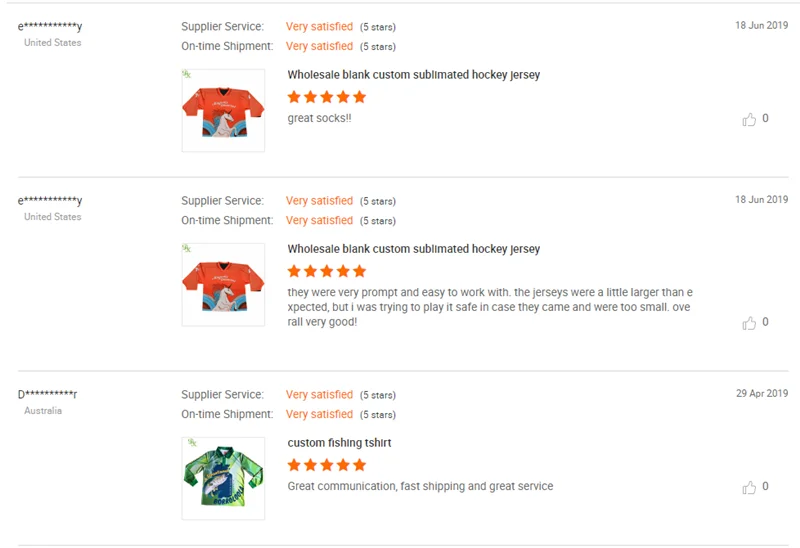
Task: Click the star rating above "great socks!!"
Action: (326, 97)
